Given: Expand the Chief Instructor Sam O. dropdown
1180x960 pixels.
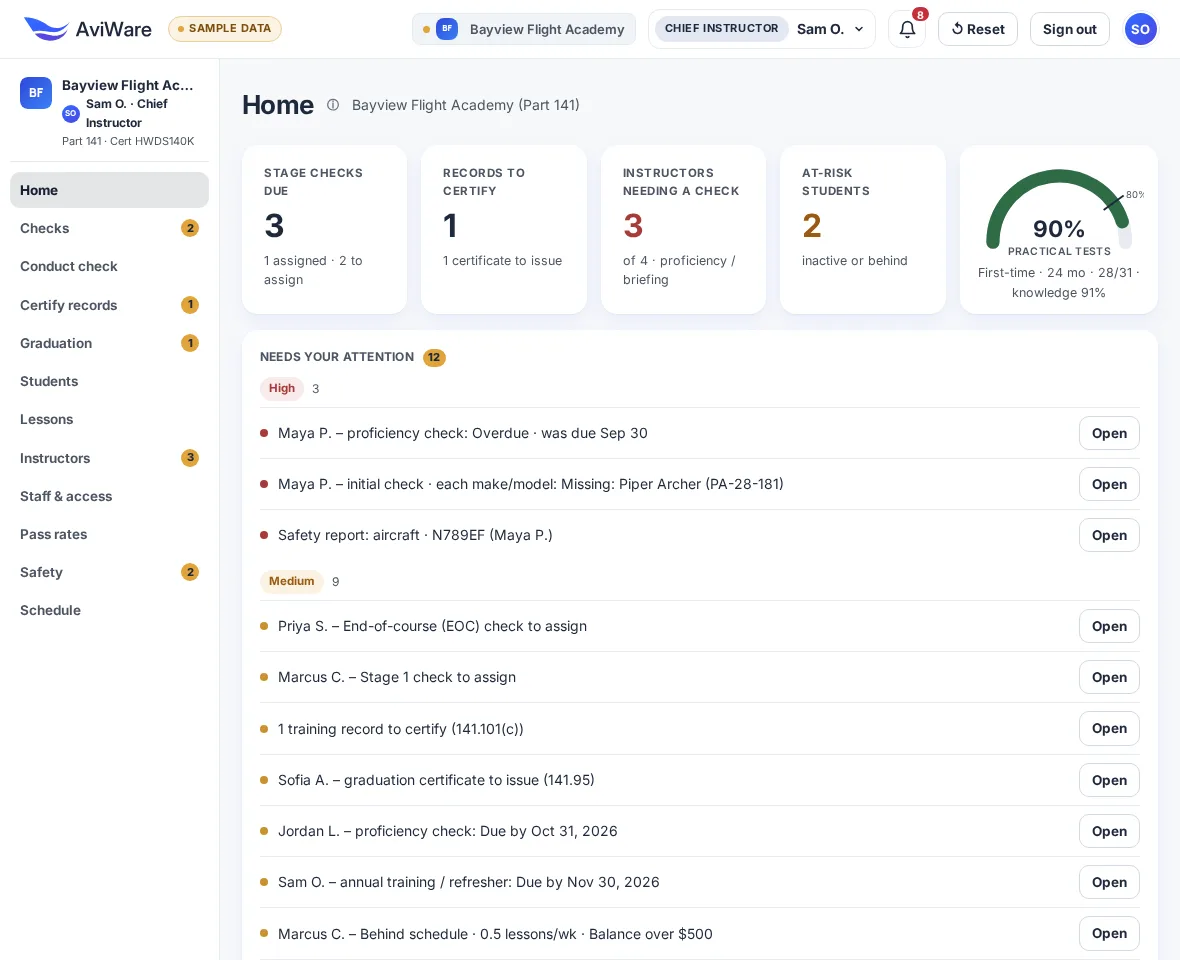Looking at the screenshot, I should (762, 29).
